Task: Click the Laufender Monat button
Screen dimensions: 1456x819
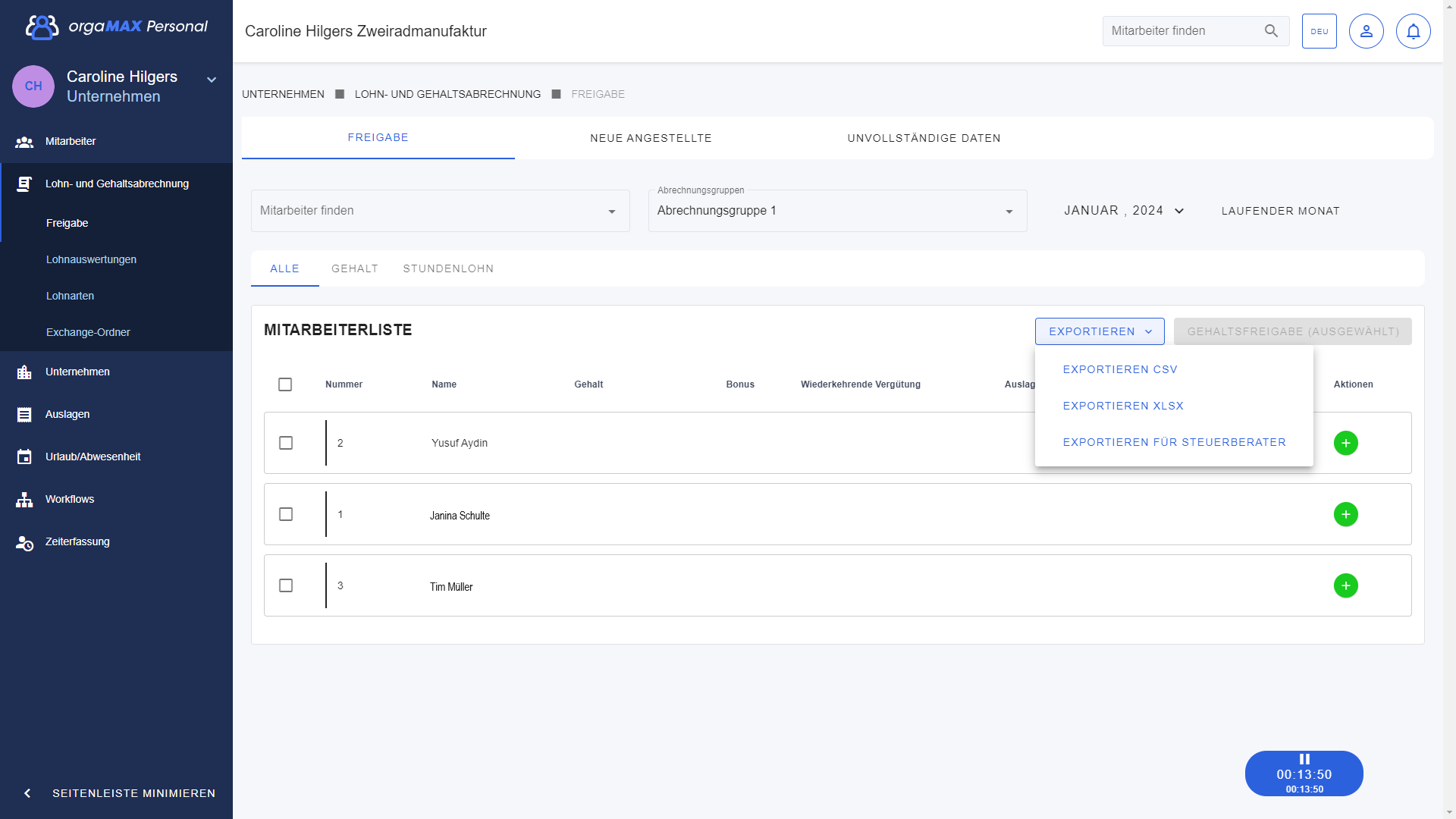Action: click(1280, 211)
